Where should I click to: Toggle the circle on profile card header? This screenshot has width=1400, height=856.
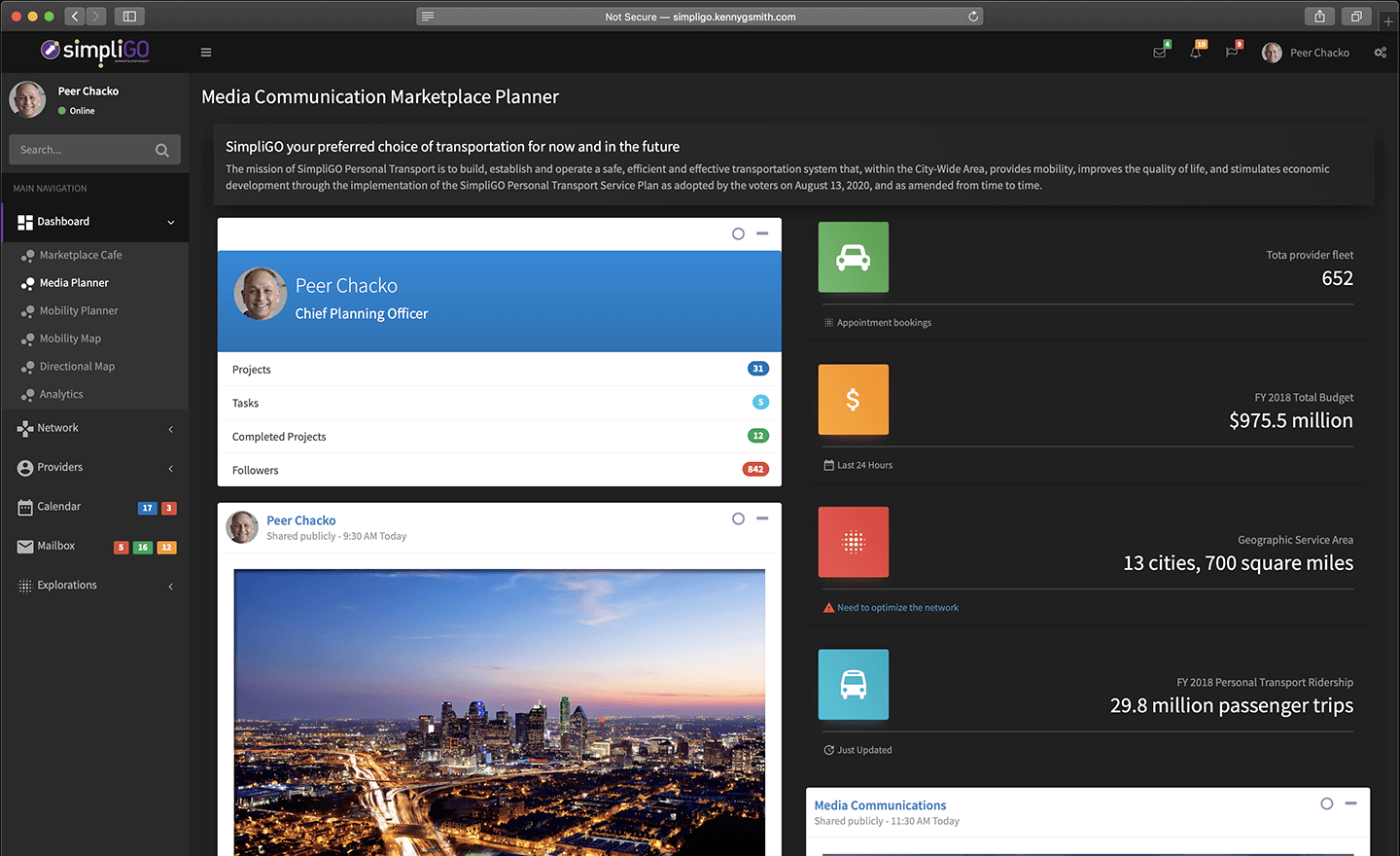click(738, 233)
